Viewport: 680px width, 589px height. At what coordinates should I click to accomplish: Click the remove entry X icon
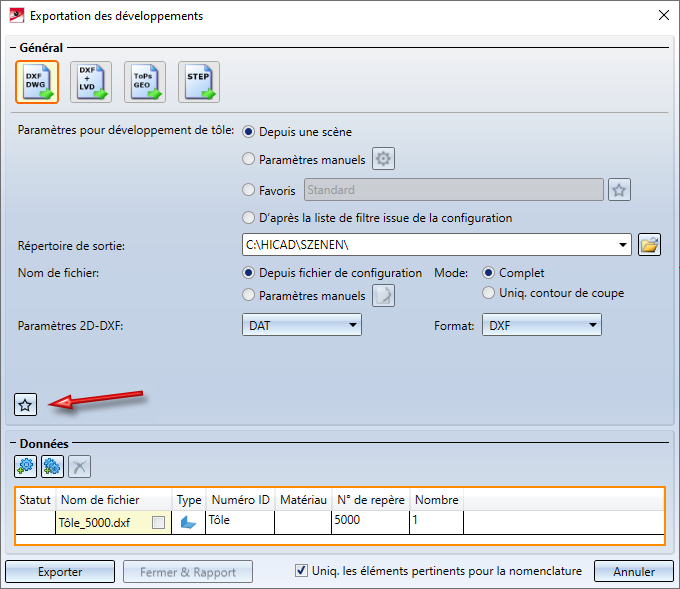click(x=79, y=467)
